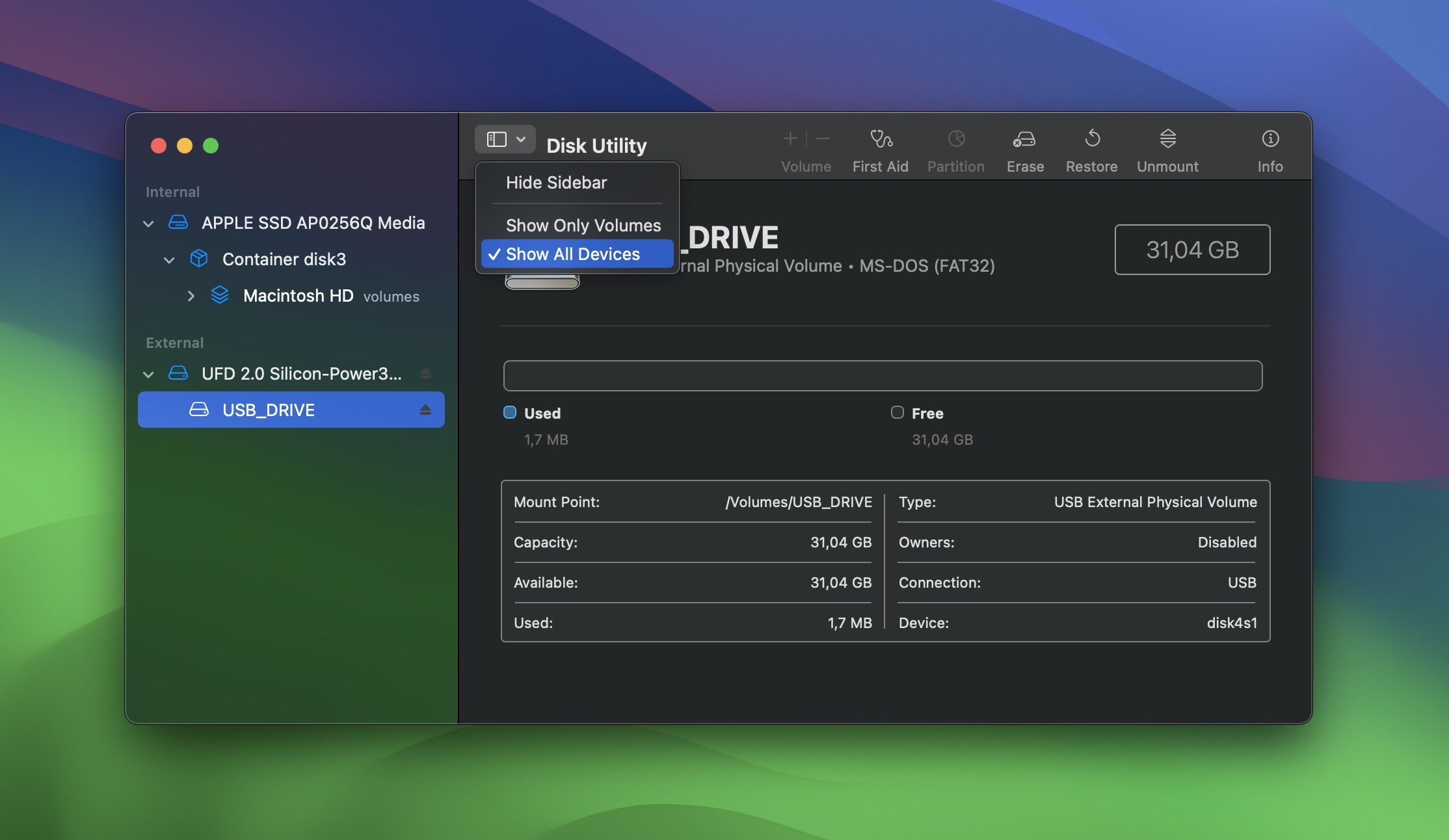
Task: Click the Restore toolbar label
Action: coord(1092,166)
